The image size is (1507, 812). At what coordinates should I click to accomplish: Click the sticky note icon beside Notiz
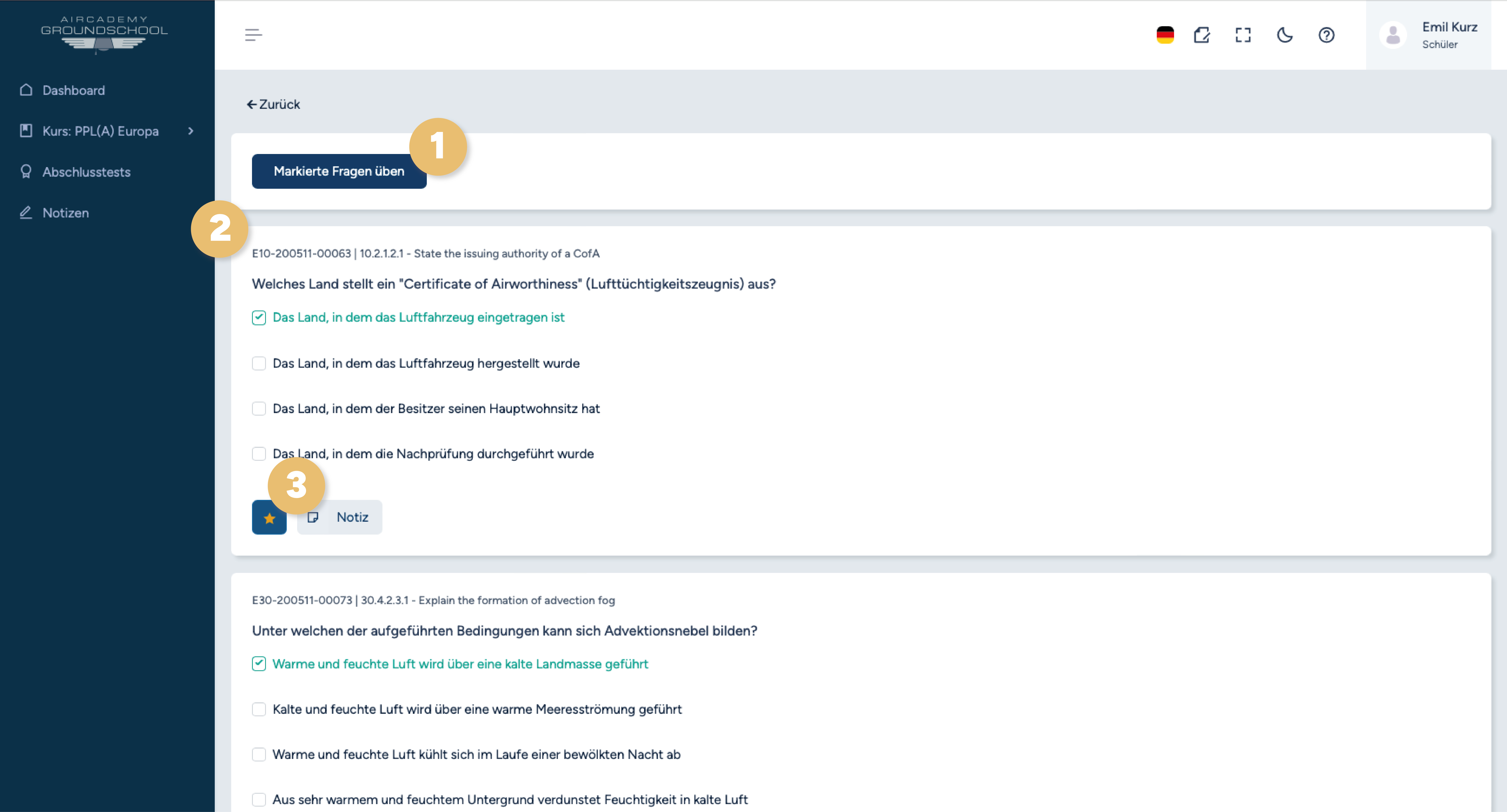tap(313, 517)
